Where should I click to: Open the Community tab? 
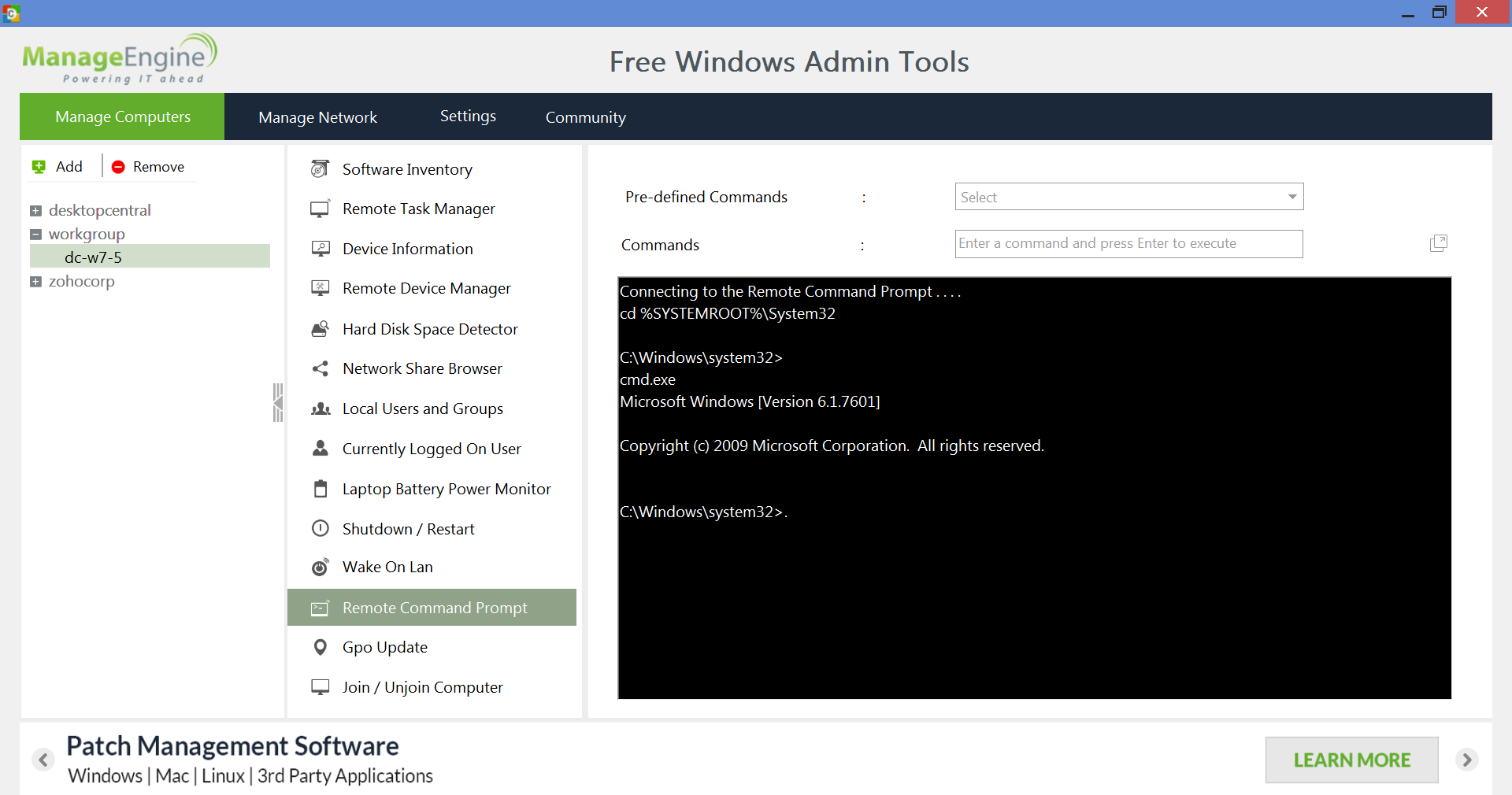tap(585, 117)
